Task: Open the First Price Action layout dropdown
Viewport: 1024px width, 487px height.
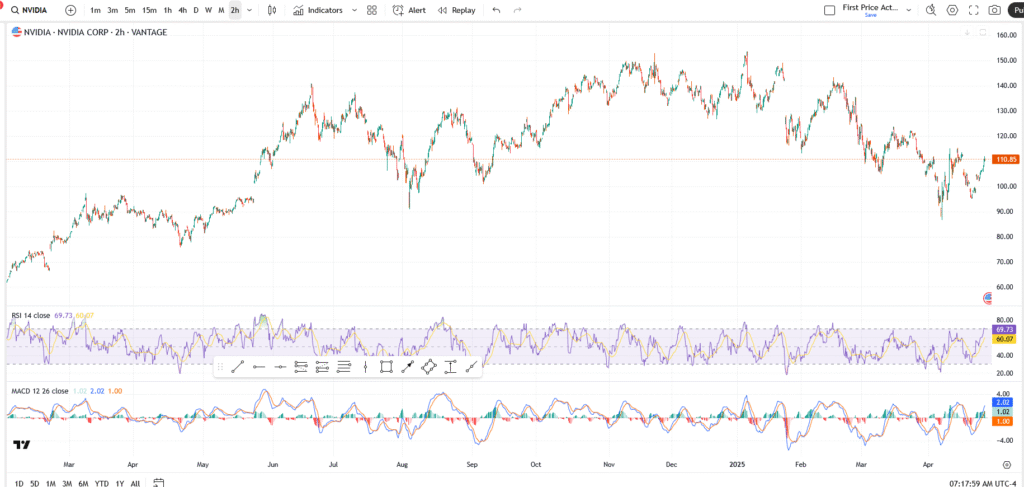Action: point(907,10)
